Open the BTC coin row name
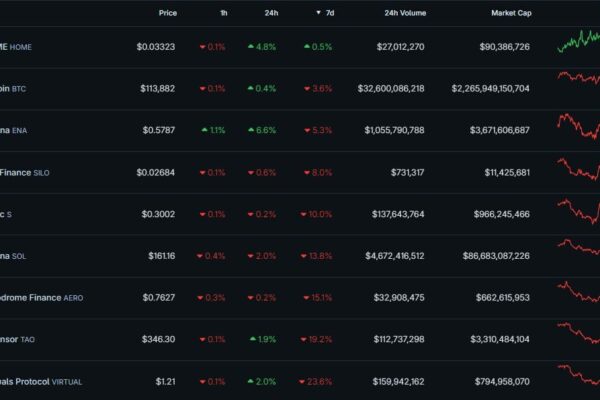The width and height of the screenshot is (600, 400). 13,89
